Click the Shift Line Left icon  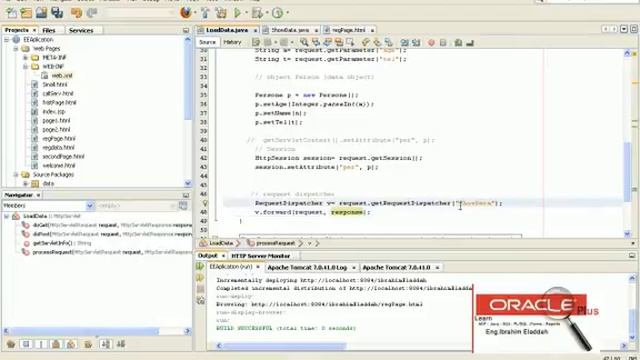(404, 42)
